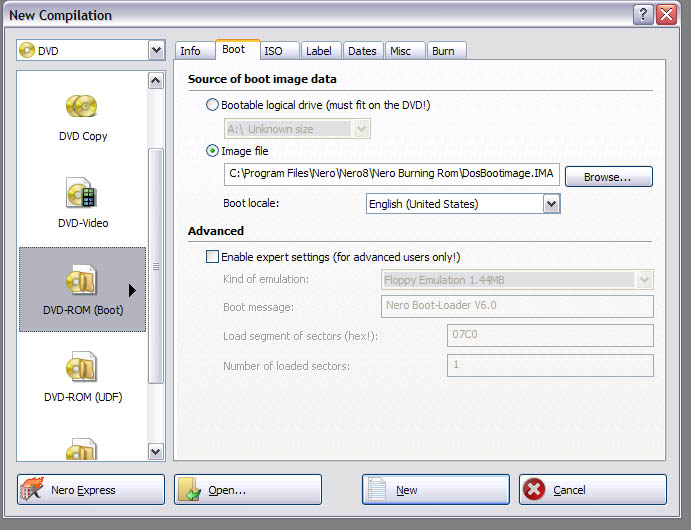Click the 'Boot locale:' label

point(251,204)
